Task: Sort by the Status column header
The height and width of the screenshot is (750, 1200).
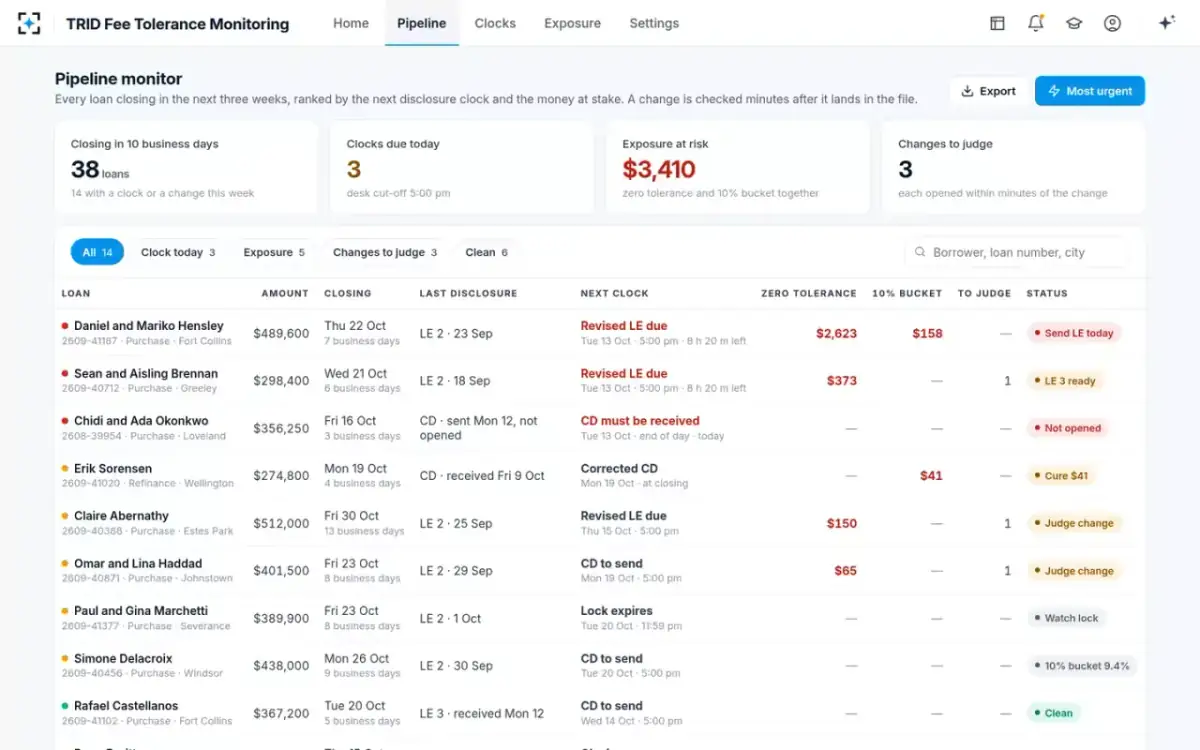Action: [1047, 293]
